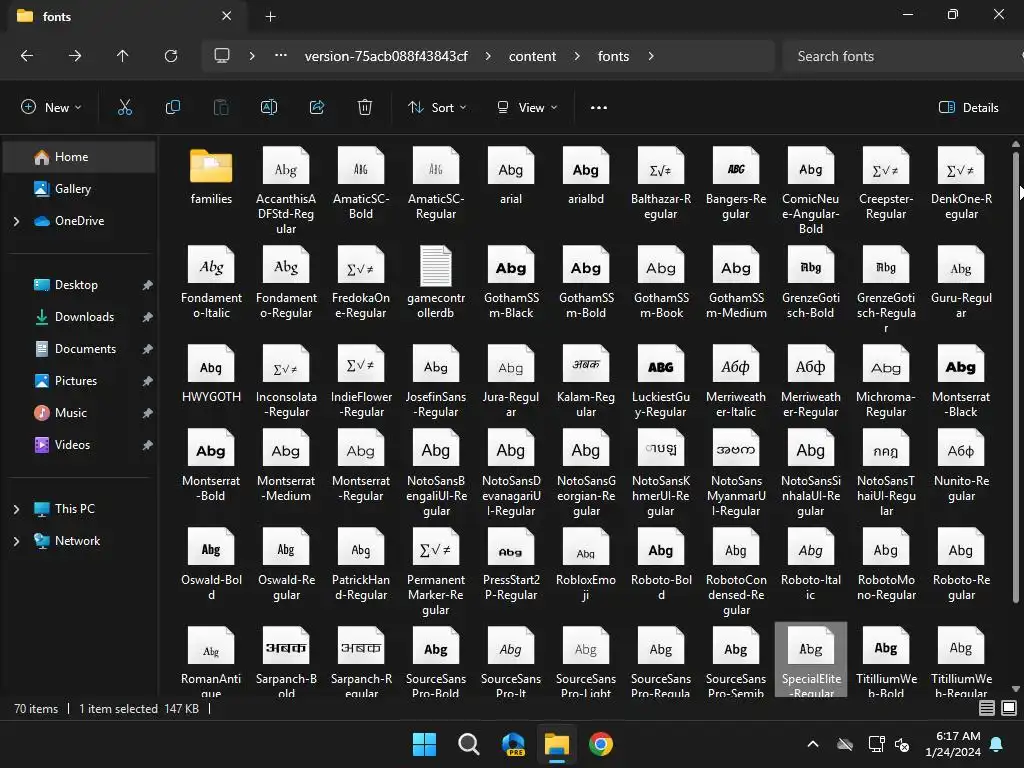Open Home in navigation pane

coord(79,157)
